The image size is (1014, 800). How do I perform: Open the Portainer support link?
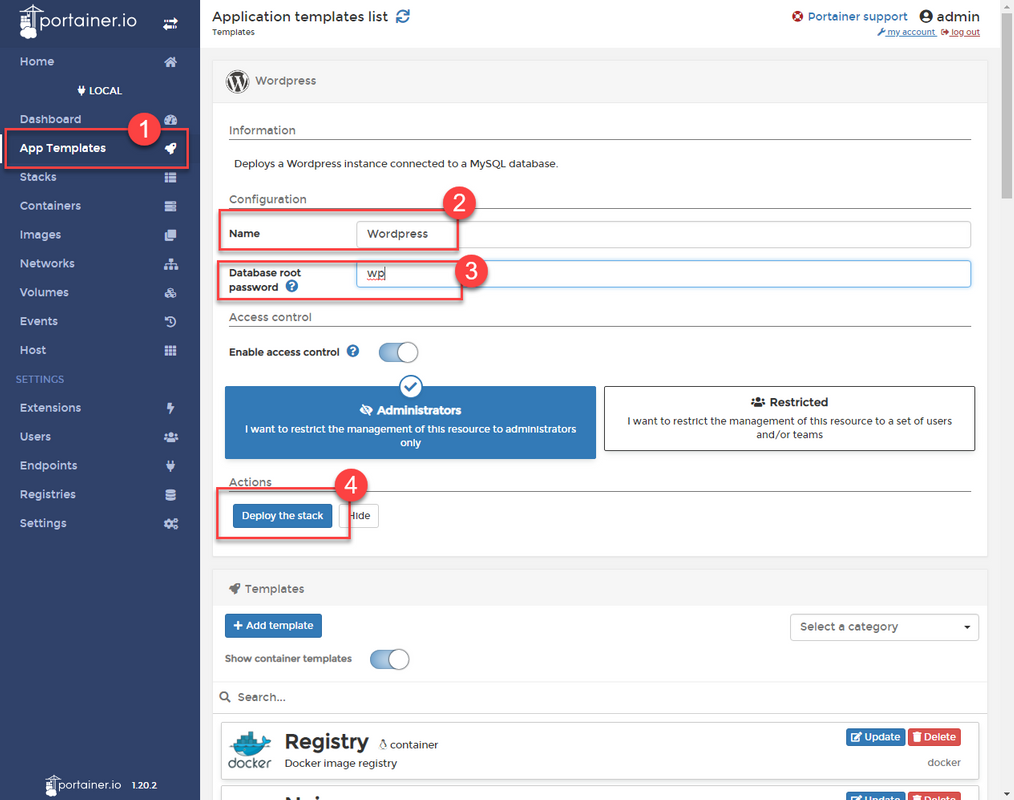(x=858, y=17)
